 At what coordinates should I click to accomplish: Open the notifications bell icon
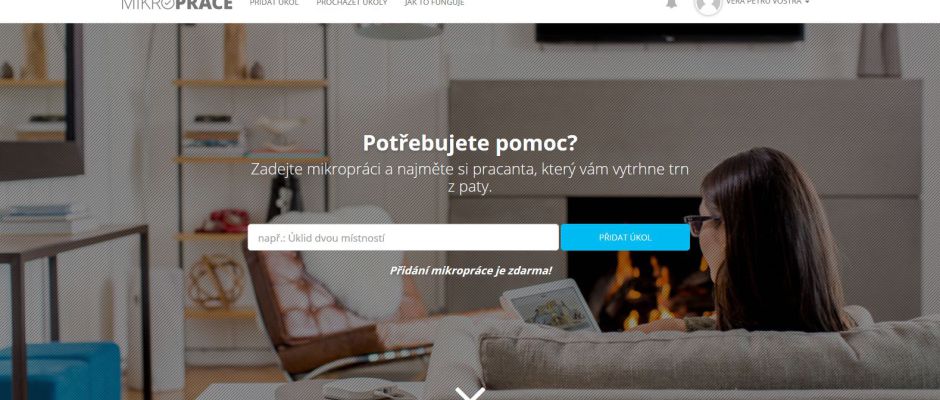coord(671,3)
